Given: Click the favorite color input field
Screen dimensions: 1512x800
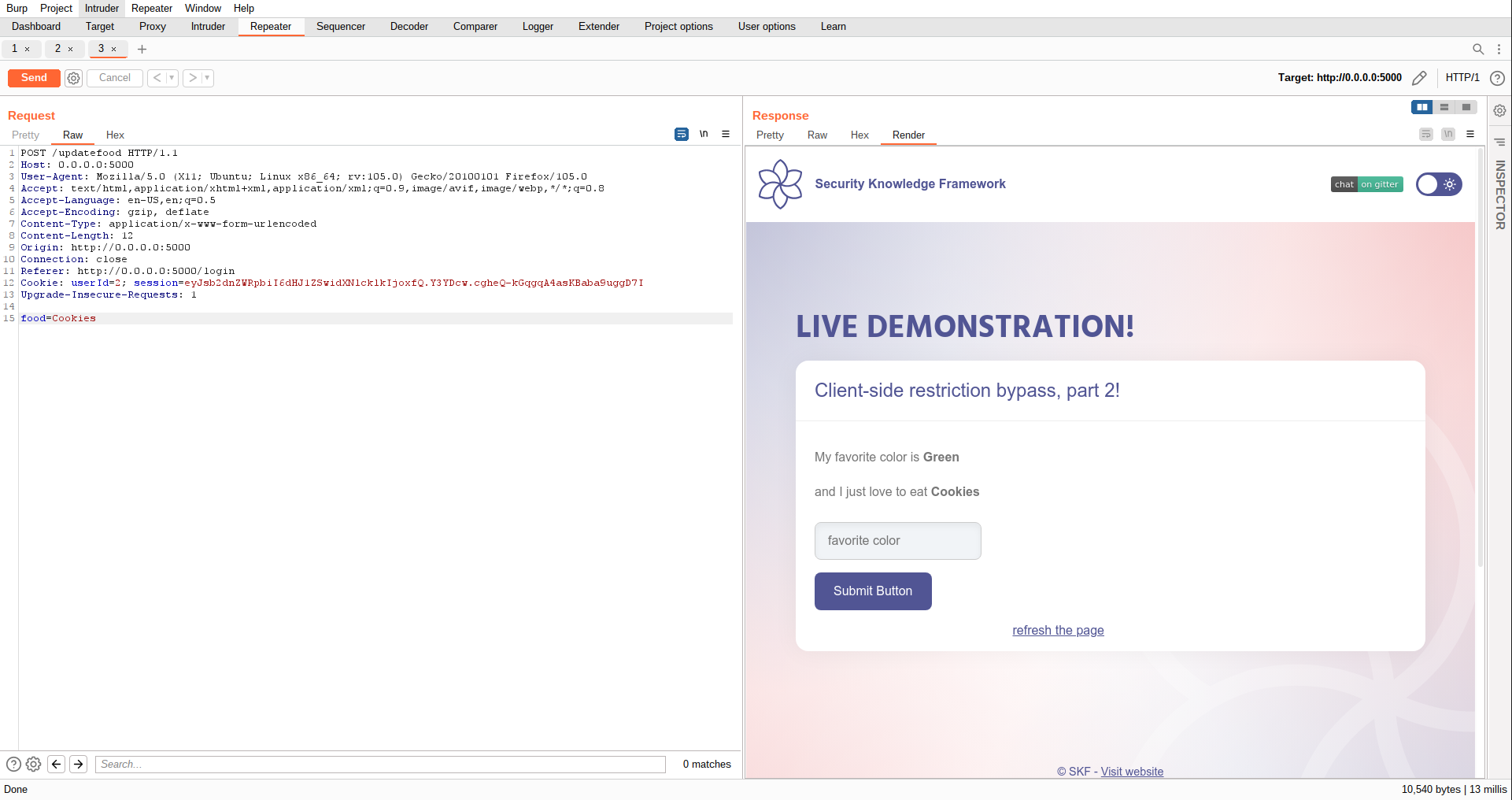Looking at the screenshot, I should pyautogui.click(x=898, y=541).
